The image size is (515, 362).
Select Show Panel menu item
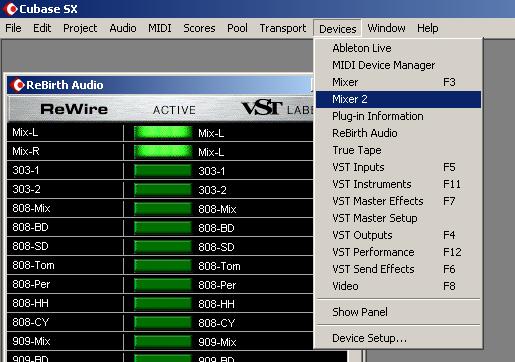(398, 312)
